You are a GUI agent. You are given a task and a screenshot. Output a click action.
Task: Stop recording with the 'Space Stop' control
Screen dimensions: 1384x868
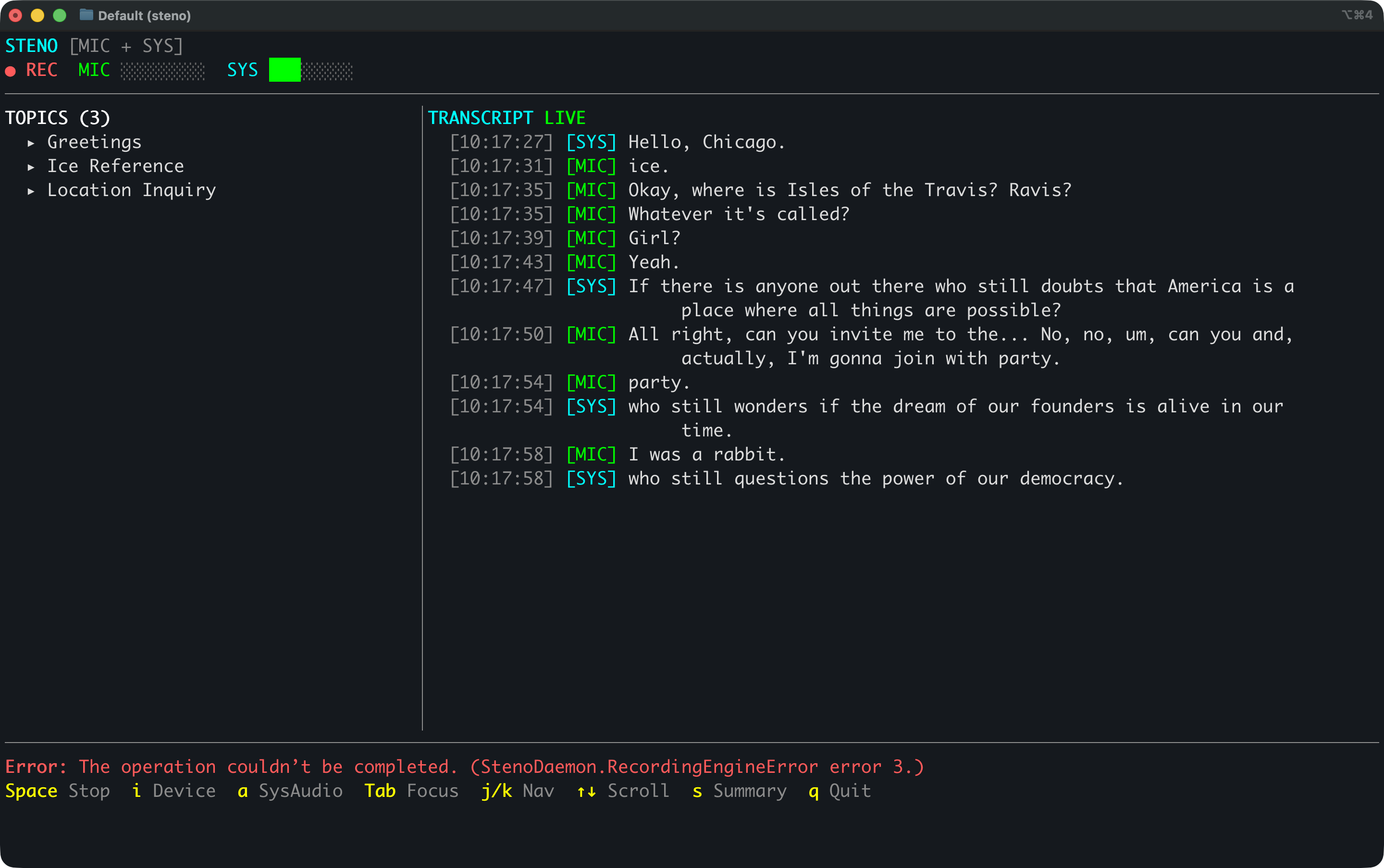point(57,791)
